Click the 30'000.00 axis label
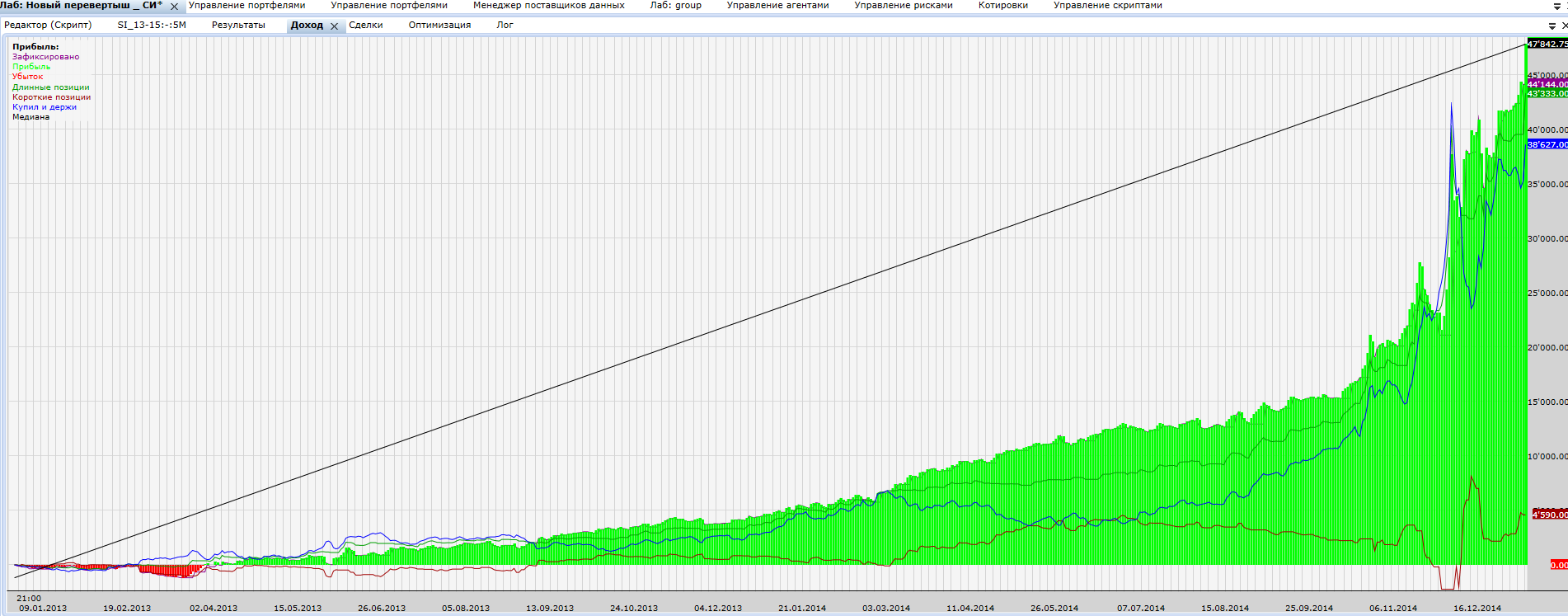 point(1547,239)
